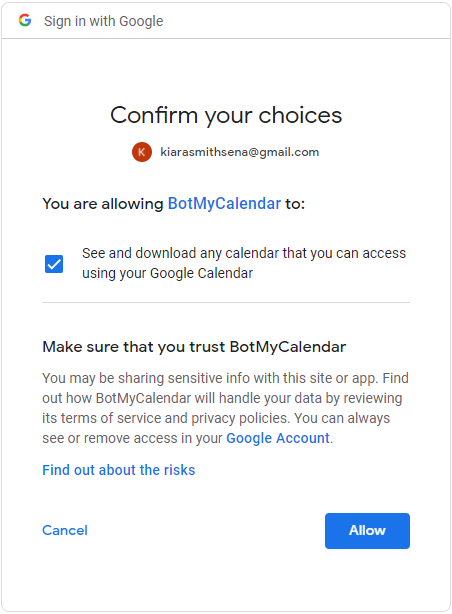Click the "Sign in with Google" header text
The height and width of the screenshot is (614, 452).
click(x=103, y=21)
